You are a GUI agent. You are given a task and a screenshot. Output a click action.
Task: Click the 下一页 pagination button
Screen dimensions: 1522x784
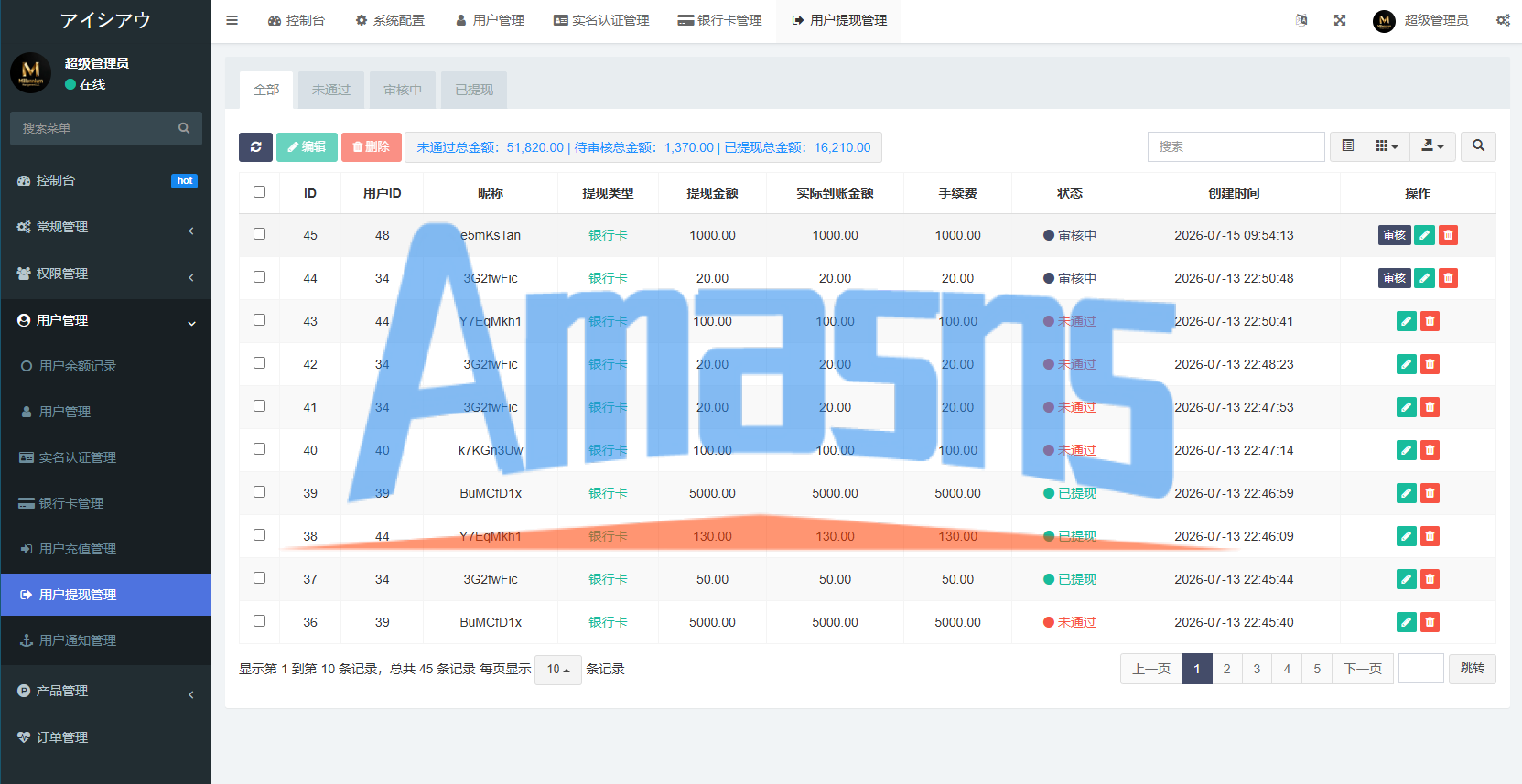click(x=1363, y=669)
